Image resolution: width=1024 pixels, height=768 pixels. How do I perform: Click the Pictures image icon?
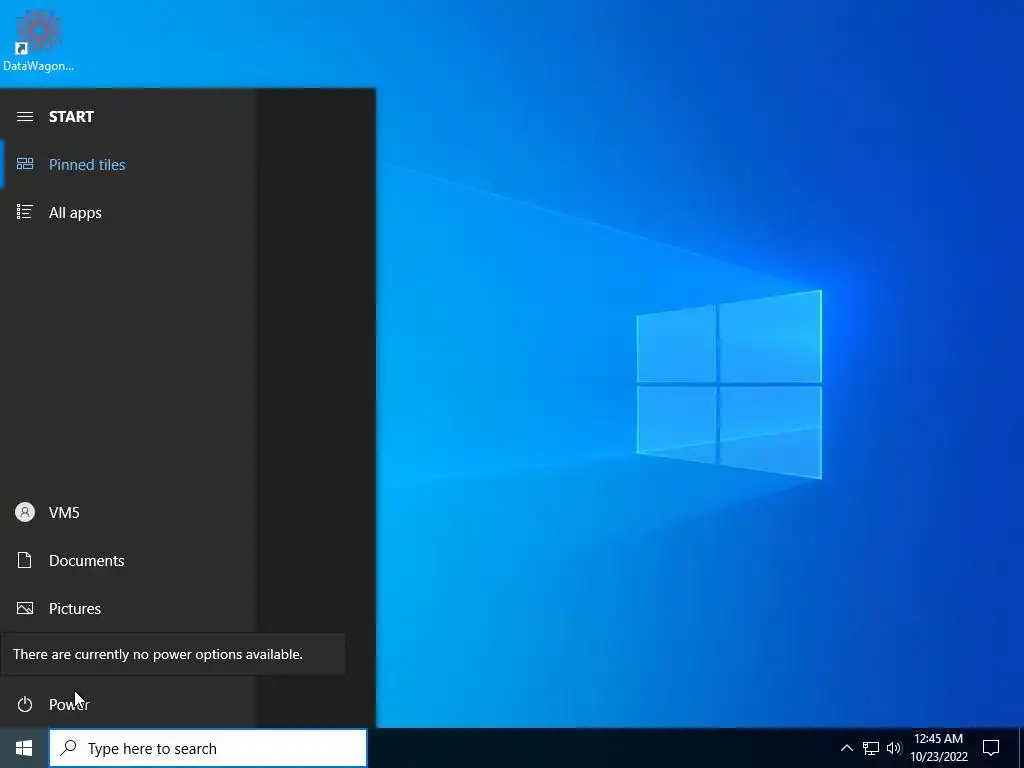point(25,609)
